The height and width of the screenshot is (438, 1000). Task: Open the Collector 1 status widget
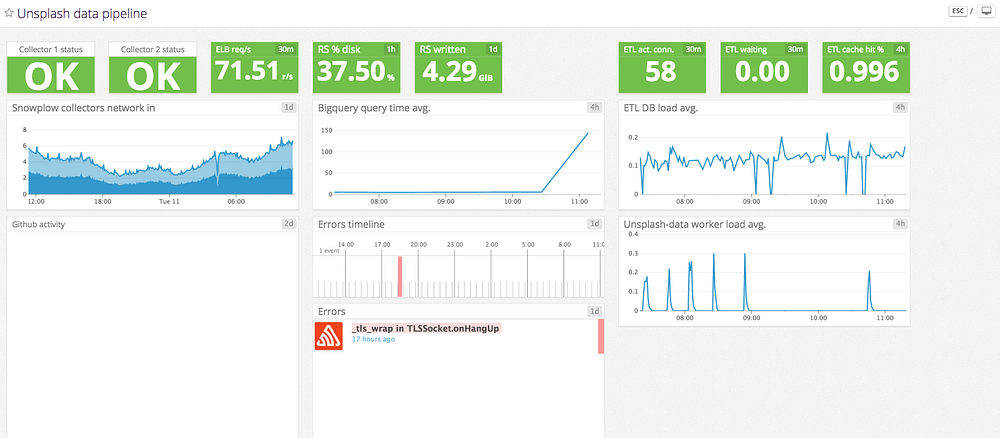pyautogui.click(x=51, y=68)
